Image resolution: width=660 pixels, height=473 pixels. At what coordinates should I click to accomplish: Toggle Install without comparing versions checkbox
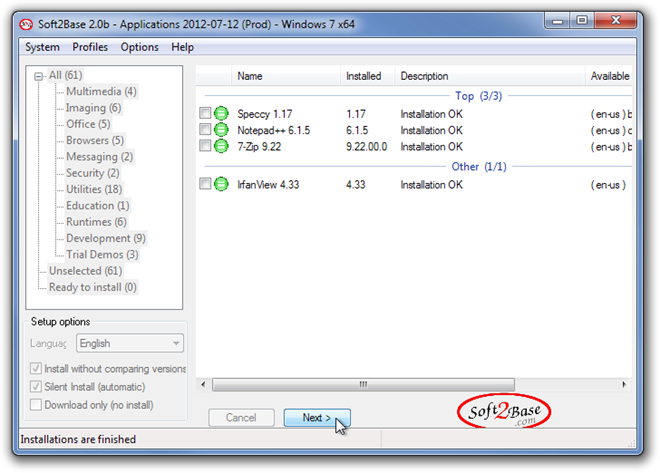pyautogui.click(x=36, y=369)
